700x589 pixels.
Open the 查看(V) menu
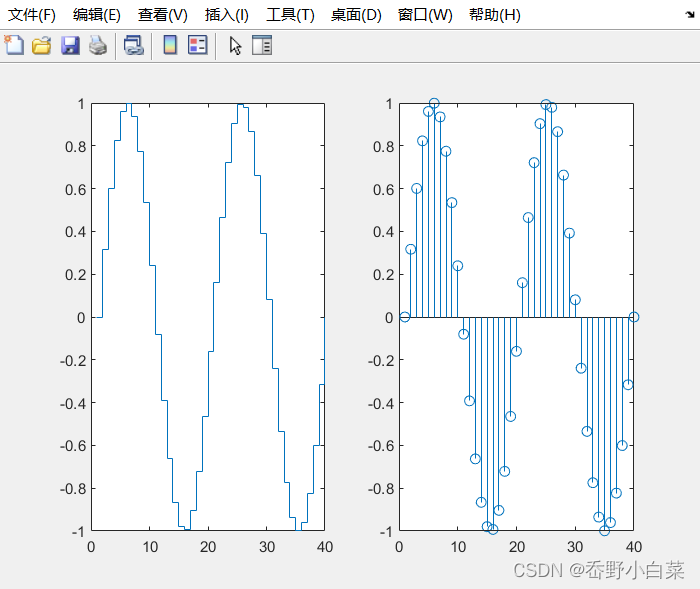[x=162, y=15]
